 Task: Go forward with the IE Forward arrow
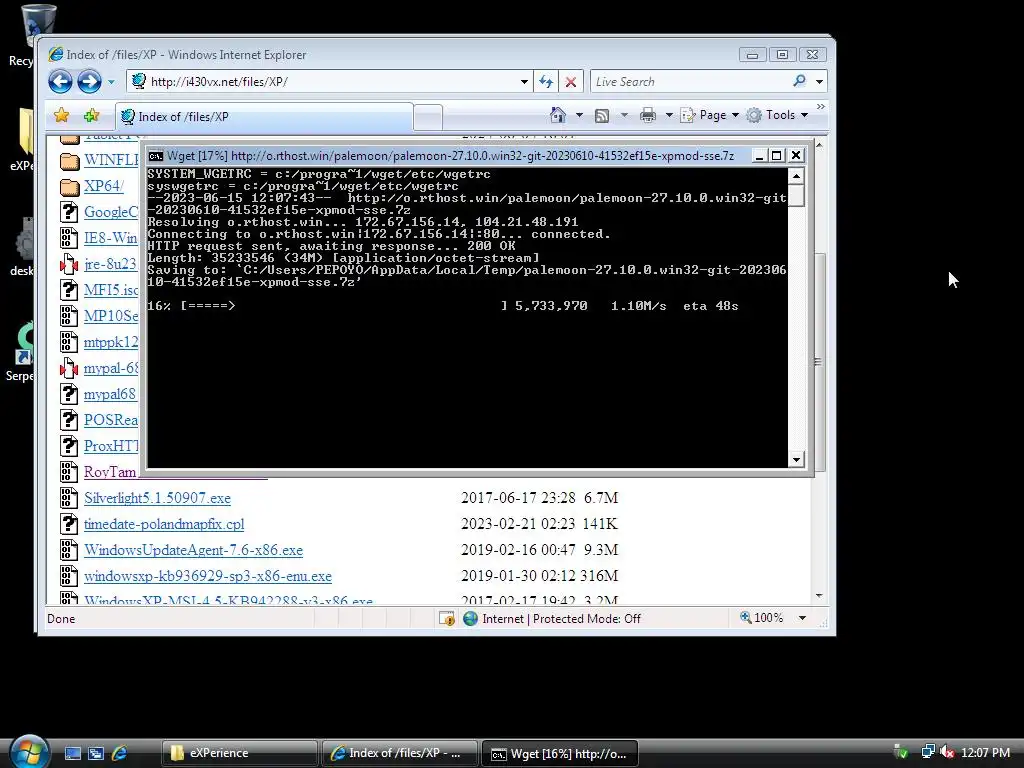[x=89, y=82]
